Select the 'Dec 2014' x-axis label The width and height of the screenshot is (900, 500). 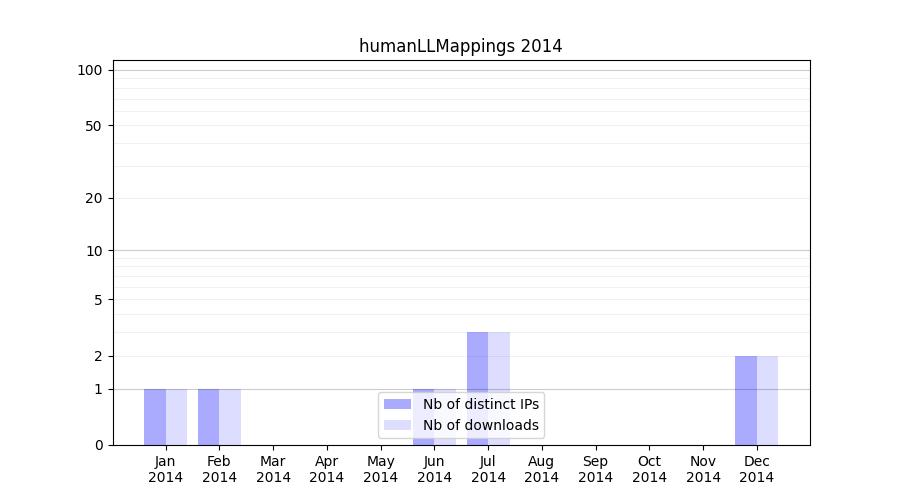coord(756,469)
